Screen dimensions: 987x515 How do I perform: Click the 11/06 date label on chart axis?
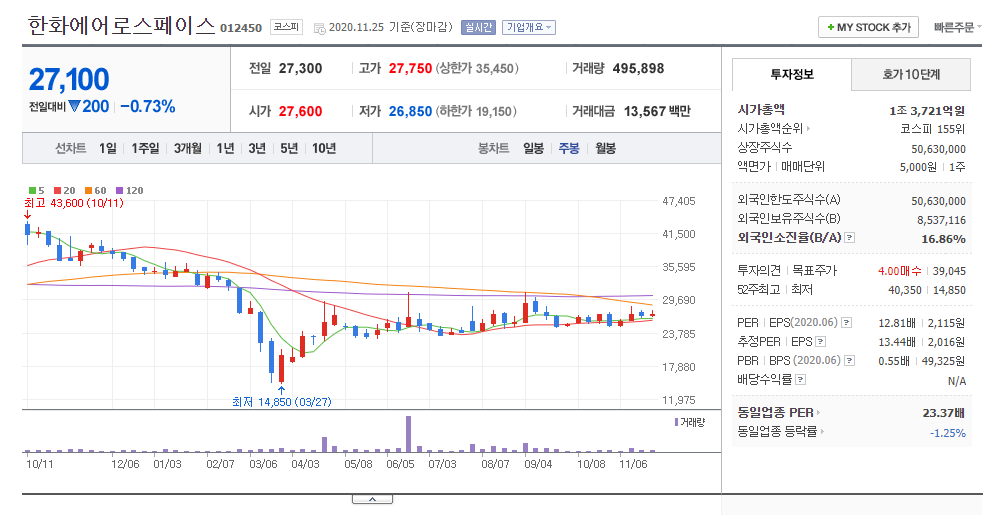633,464
